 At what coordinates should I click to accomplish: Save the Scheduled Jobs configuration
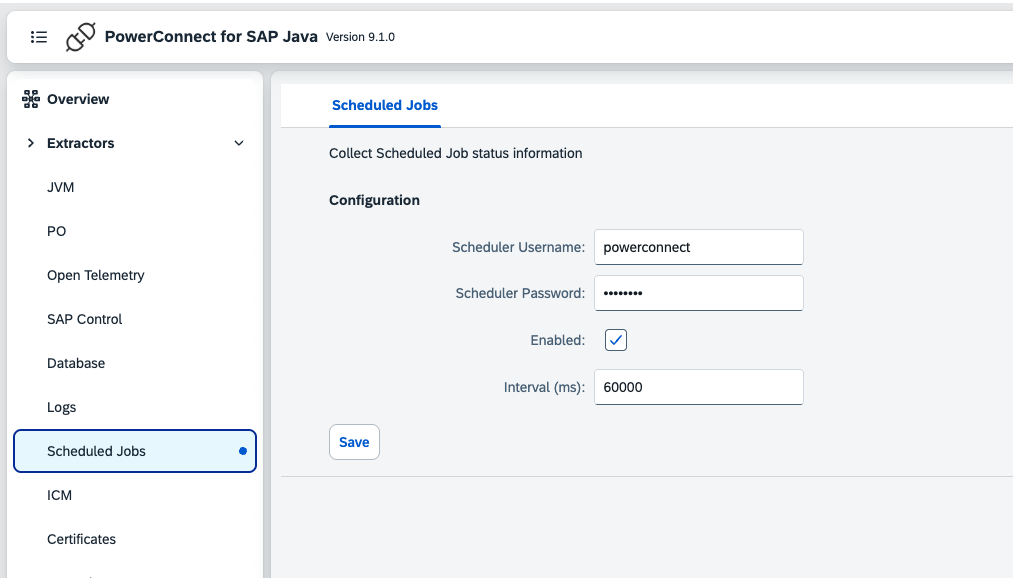coord(354,442)
